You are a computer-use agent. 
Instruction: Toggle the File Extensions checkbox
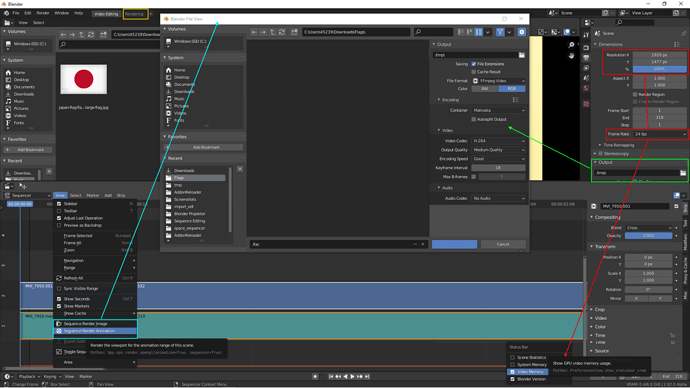coord(474,64)
